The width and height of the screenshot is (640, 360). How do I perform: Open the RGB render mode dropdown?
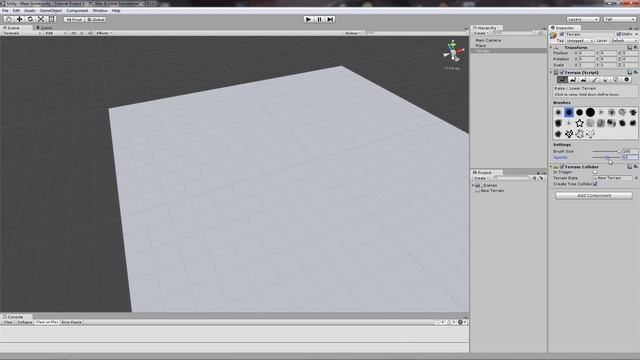pyautogui.click(x=56, y=33)
